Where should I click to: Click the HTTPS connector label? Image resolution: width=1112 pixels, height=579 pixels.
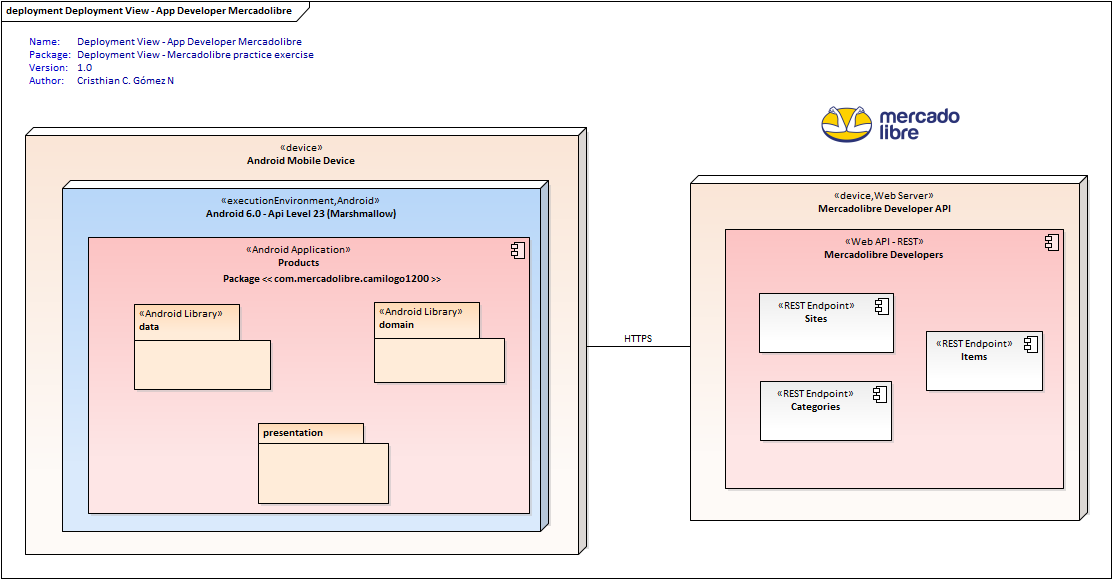[x=638, y=338]
